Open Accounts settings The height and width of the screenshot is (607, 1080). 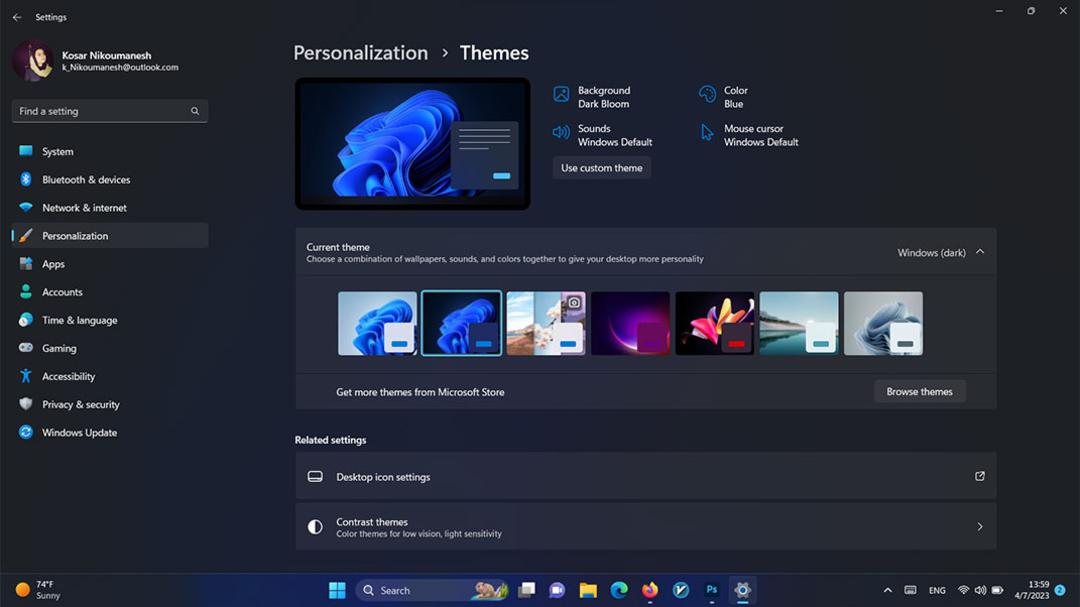click(110, 292)
